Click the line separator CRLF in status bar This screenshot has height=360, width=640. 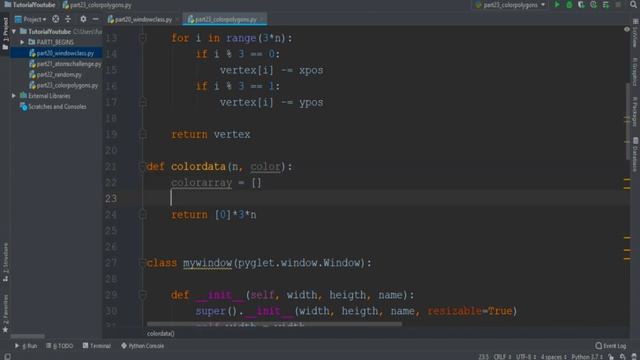click(502, 357)
